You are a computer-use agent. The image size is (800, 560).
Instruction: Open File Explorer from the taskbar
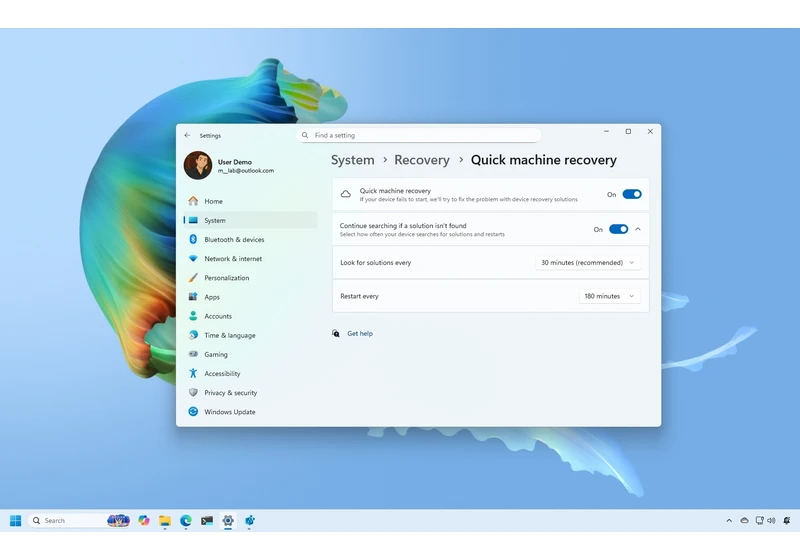coord(165,520)
